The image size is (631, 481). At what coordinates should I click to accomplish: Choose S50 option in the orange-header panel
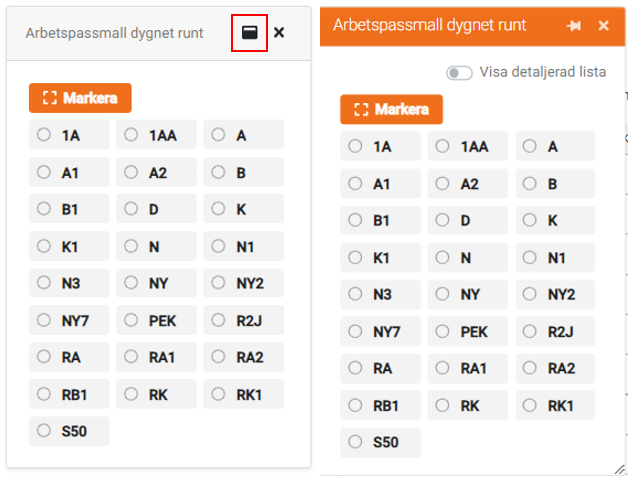click(355, 442)
